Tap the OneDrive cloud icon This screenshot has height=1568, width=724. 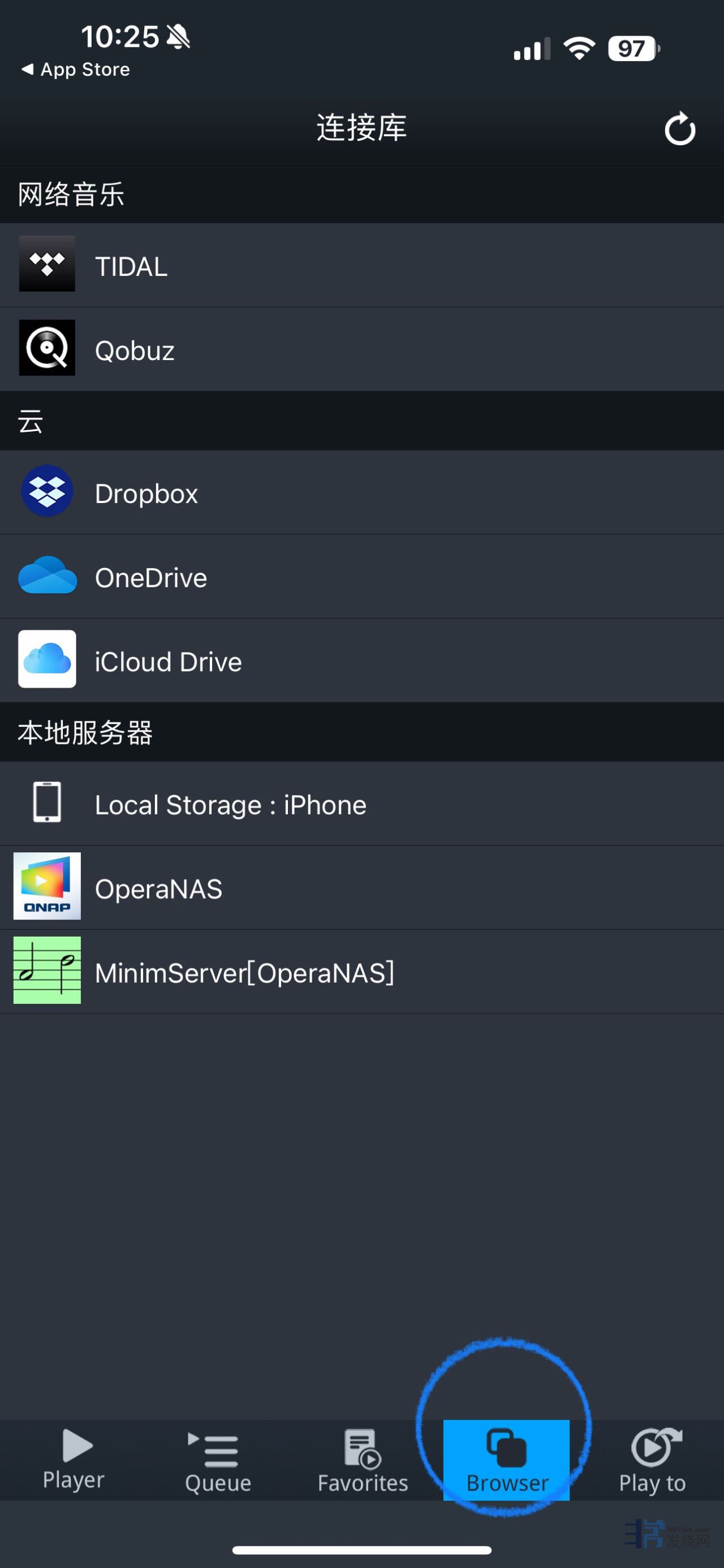click(x=47, y=575)
